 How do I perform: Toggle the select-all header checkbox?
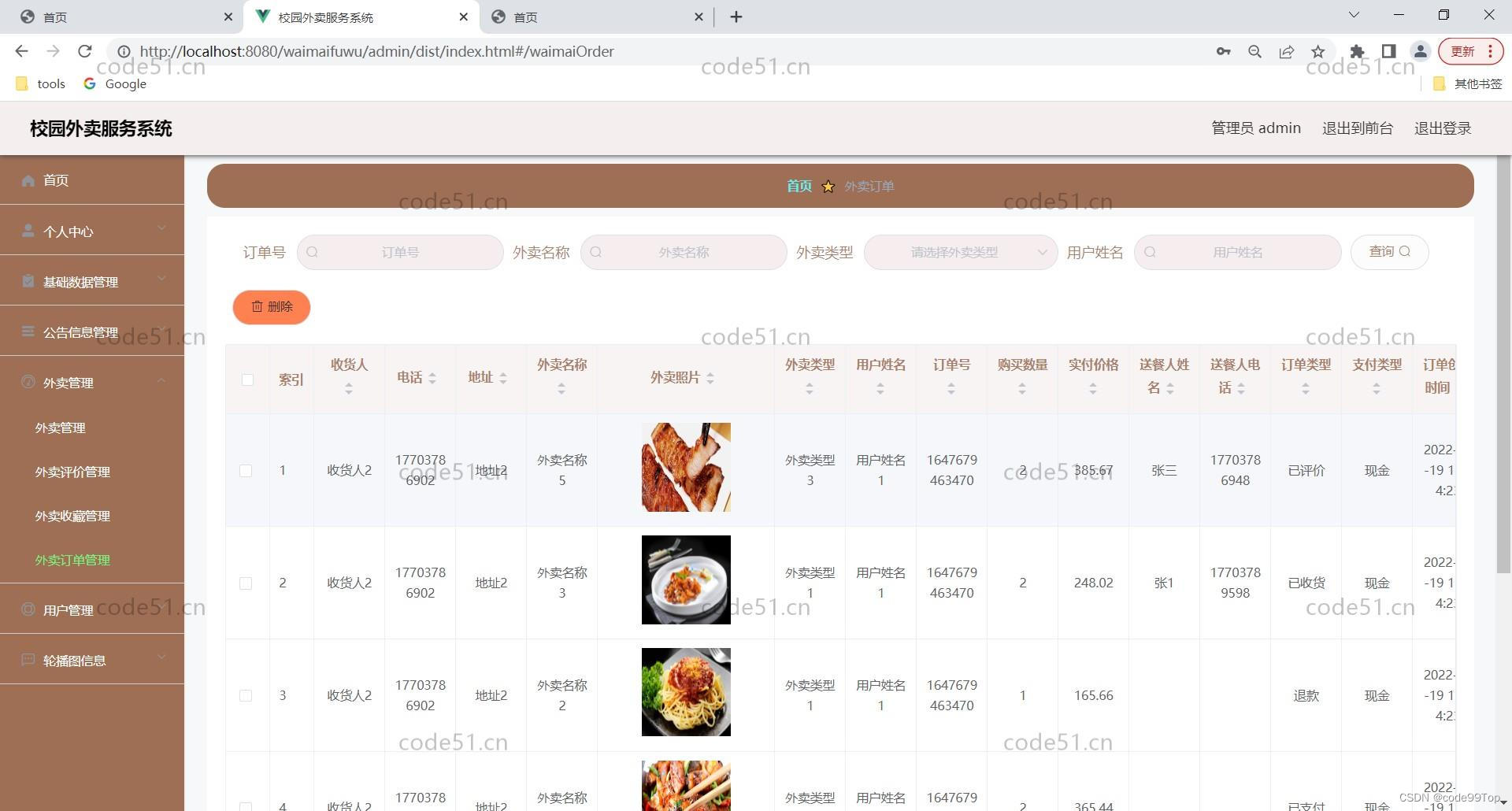pyautogui.click(x=247, y=380)
